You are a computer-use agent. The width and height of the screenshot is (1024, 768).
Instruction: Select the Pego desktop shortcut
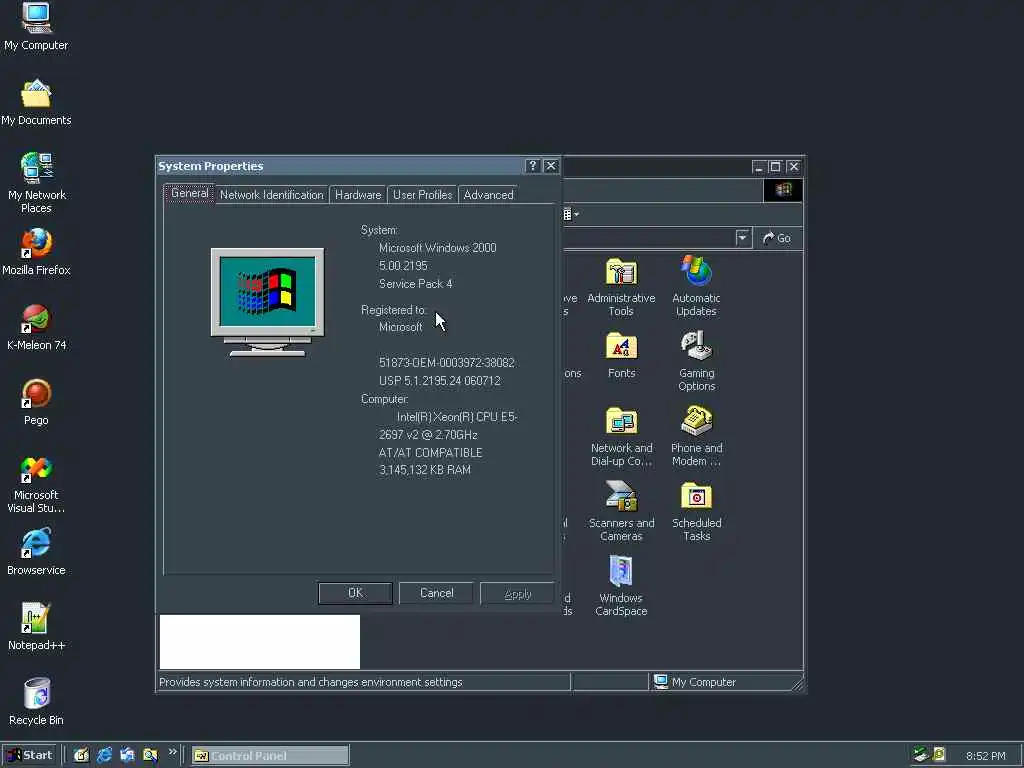coord(37,402)
